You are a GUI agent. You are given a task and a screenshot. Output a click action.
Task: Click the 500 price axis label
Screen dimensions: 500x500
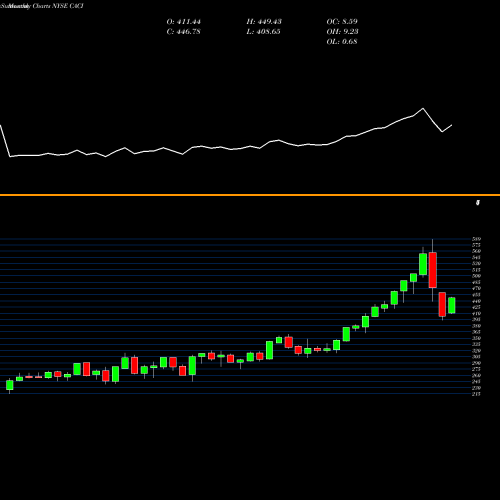coord(476,276)
